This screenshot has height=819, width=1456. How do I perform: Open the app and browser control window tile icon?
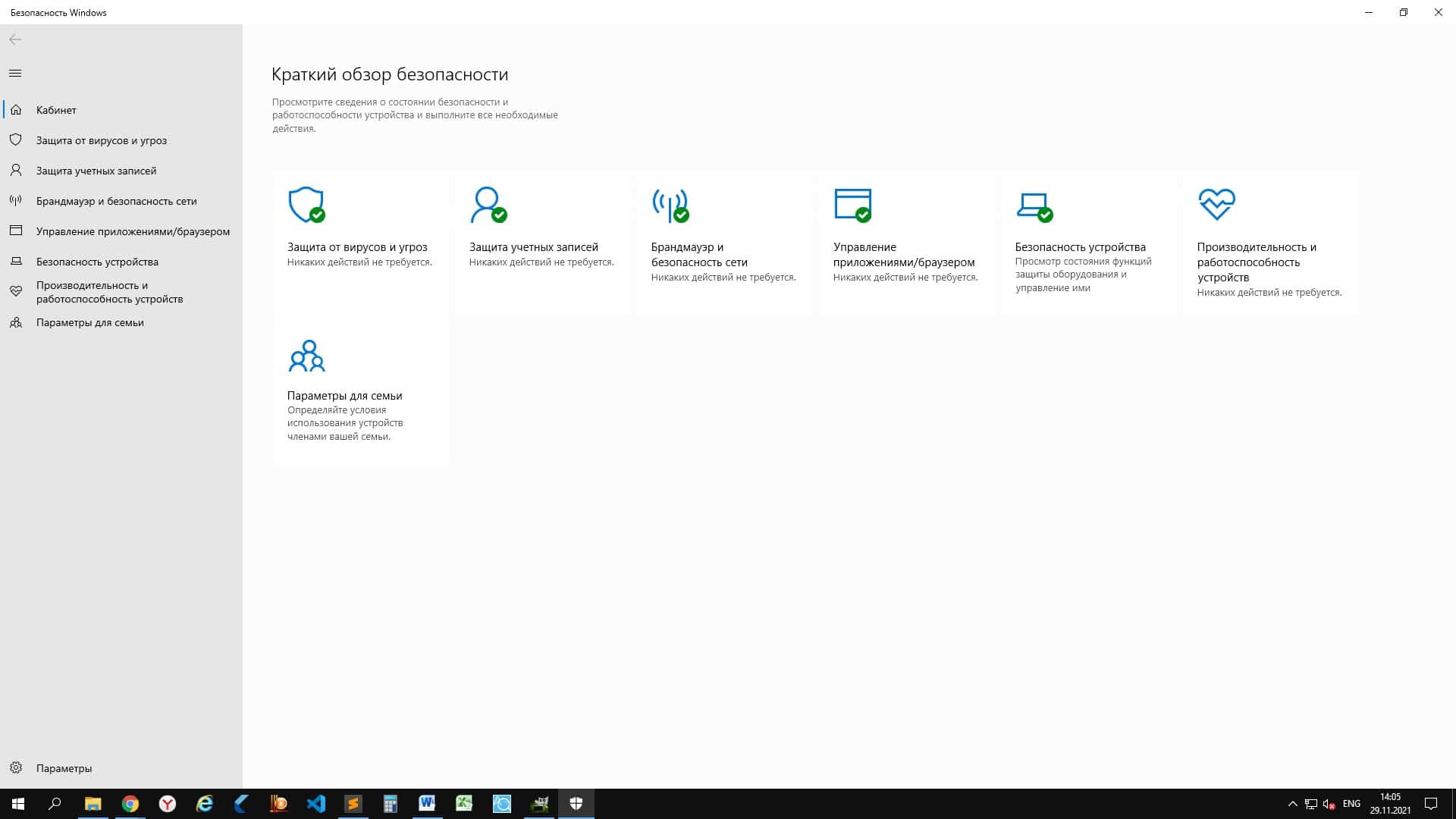852,205
